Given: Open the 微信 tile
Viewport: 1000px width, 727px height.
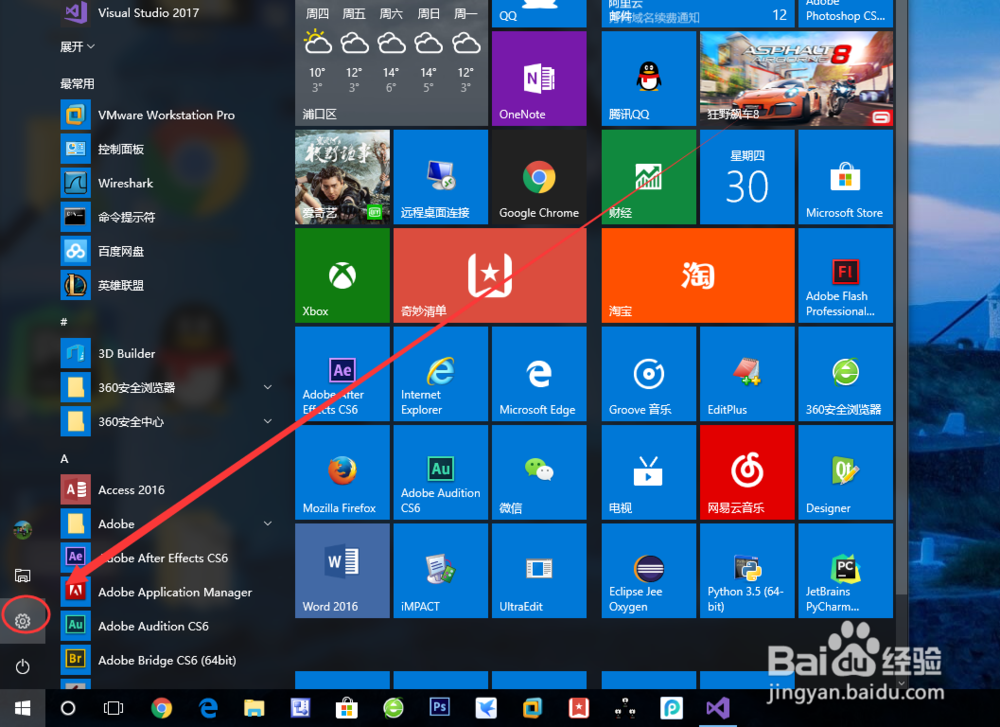Looking at the screenshot, I should pyautogui.click(x=539, y=472).
